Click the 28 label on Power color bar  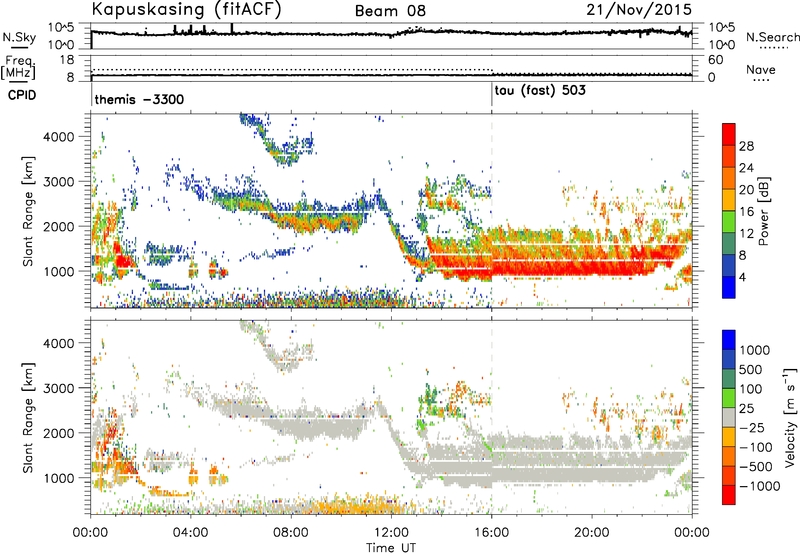click(746, 146)
